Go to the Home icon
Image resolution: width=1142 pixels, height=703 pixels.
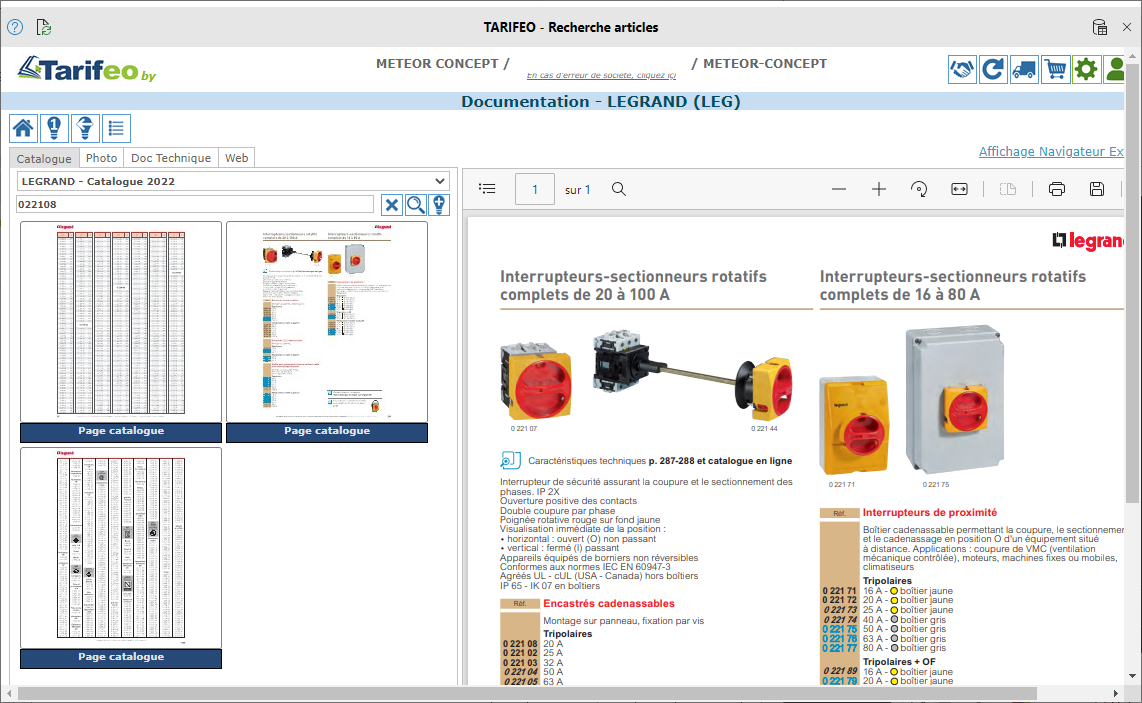pyautogui.click(x=23, y=129)
